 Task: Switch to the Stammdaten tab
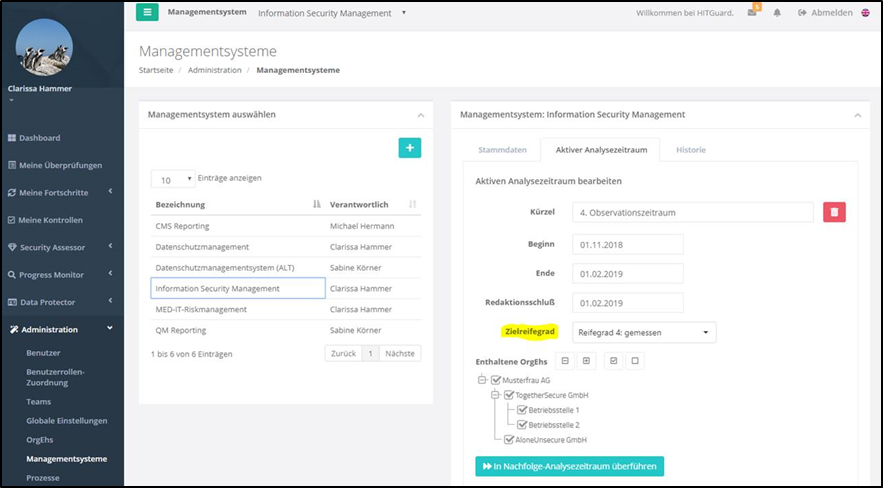(x=501, y=150)
